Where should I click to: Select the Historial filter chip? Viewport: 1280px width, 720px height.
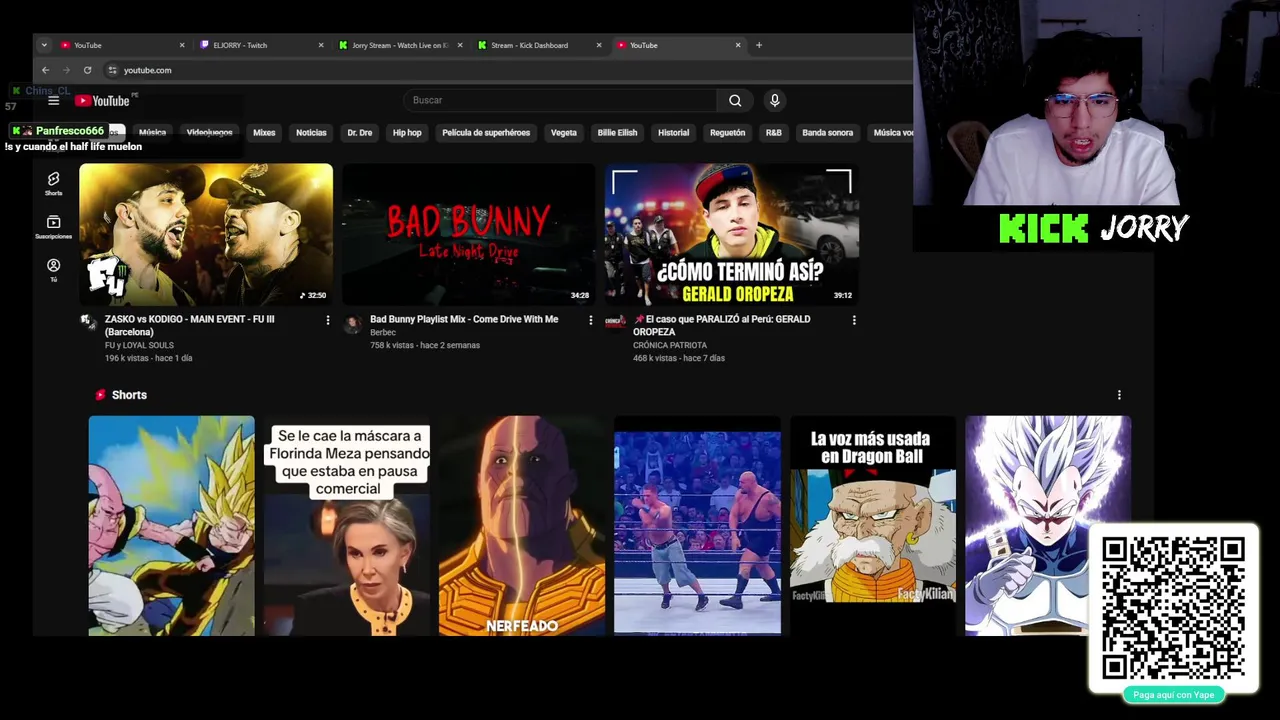coord(673,132)
